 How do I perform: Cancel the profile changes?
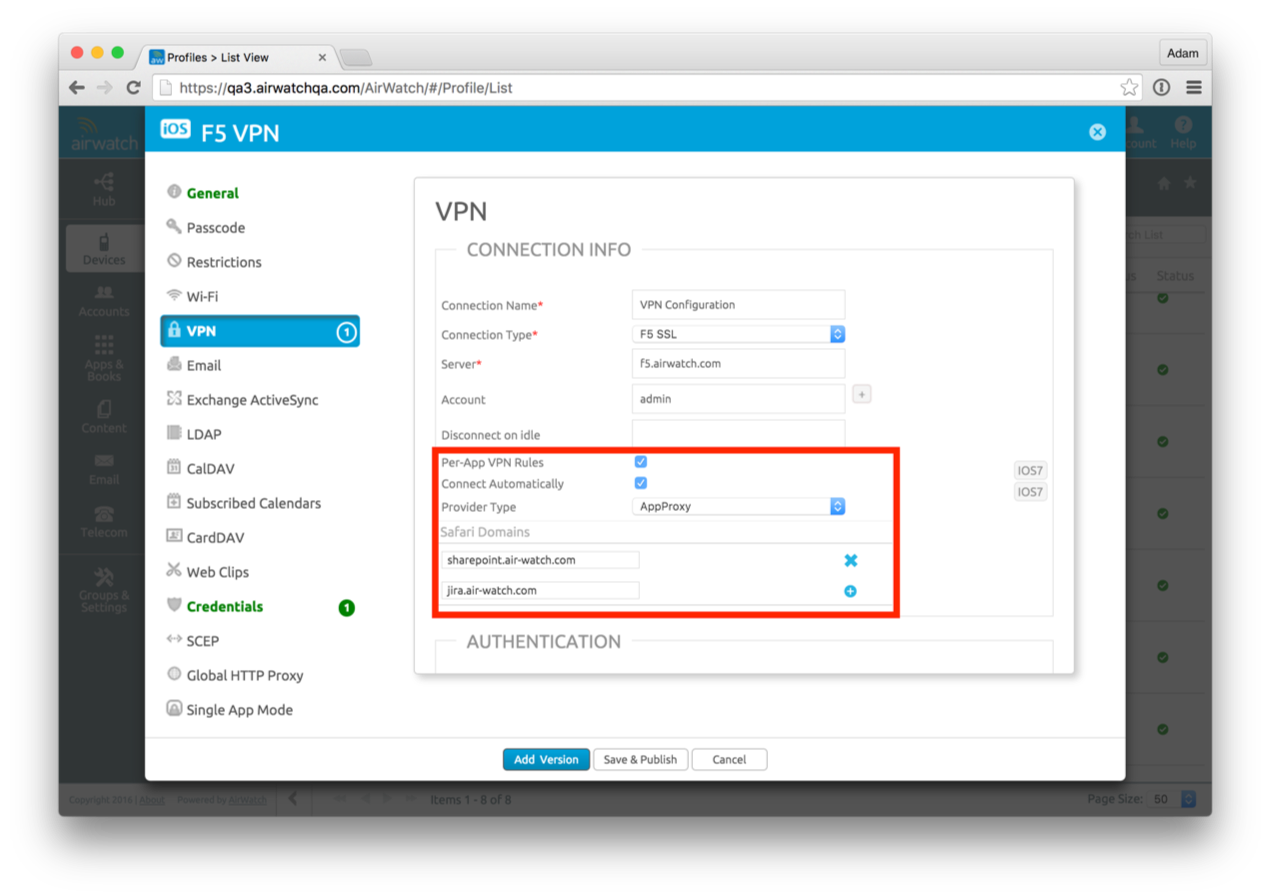coord(729,760)
